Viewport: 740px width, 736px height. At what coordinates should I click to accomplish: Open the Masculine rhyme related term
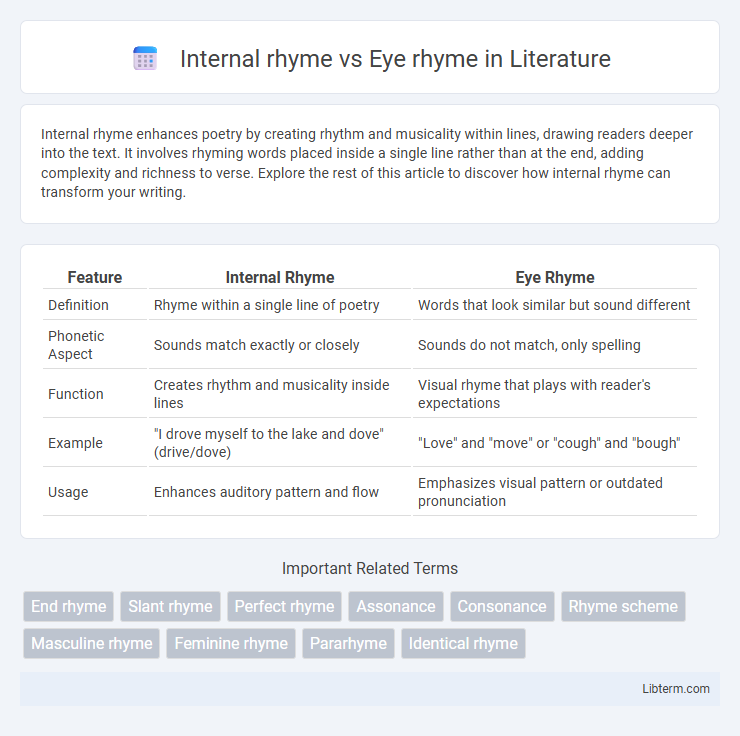(92, 643)
